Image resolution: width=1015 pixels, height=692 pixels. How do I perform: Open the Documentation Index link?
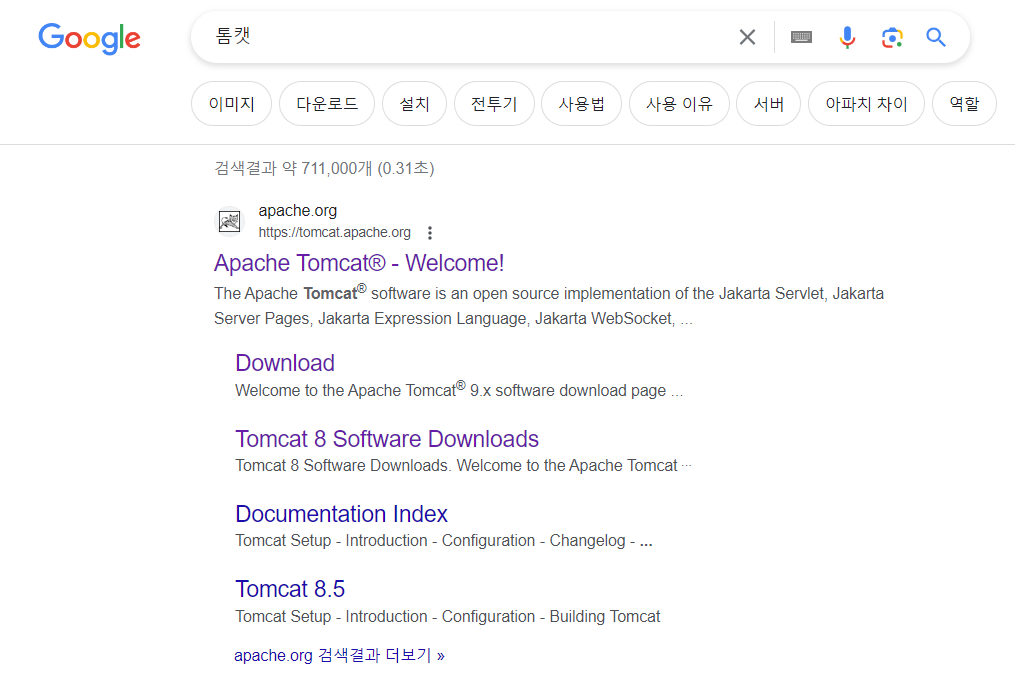coord(341,514)
